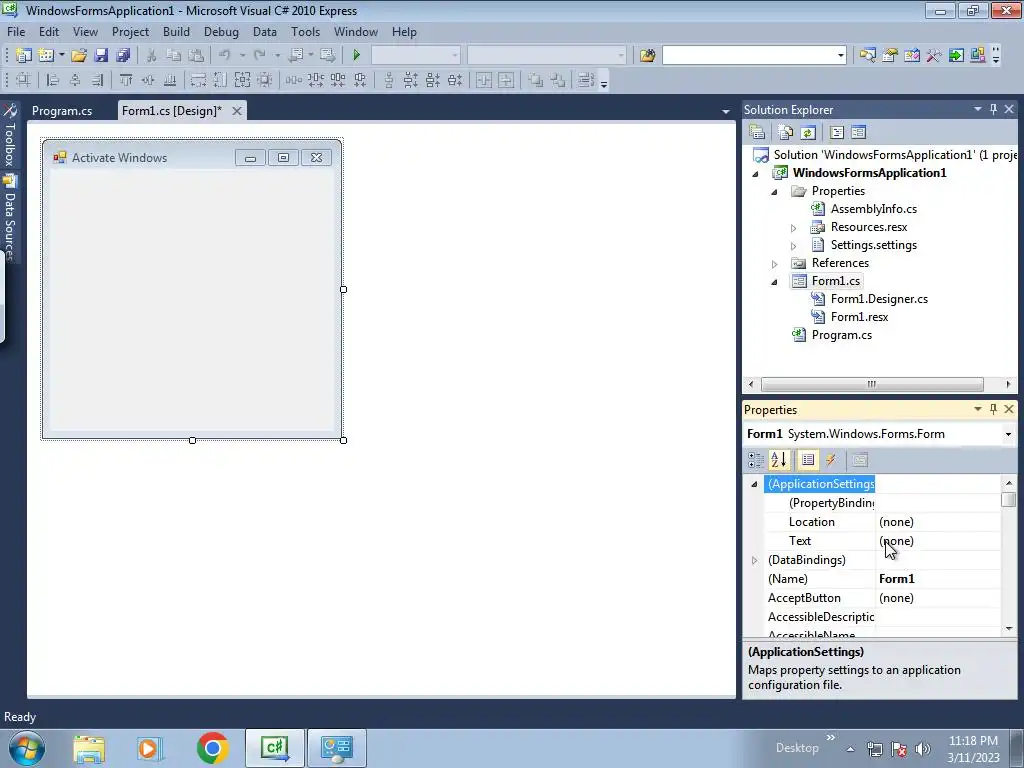Click the Desktop toolbar label on taskbar
The width and height of the screenshot is (1024, 768).
797,748
